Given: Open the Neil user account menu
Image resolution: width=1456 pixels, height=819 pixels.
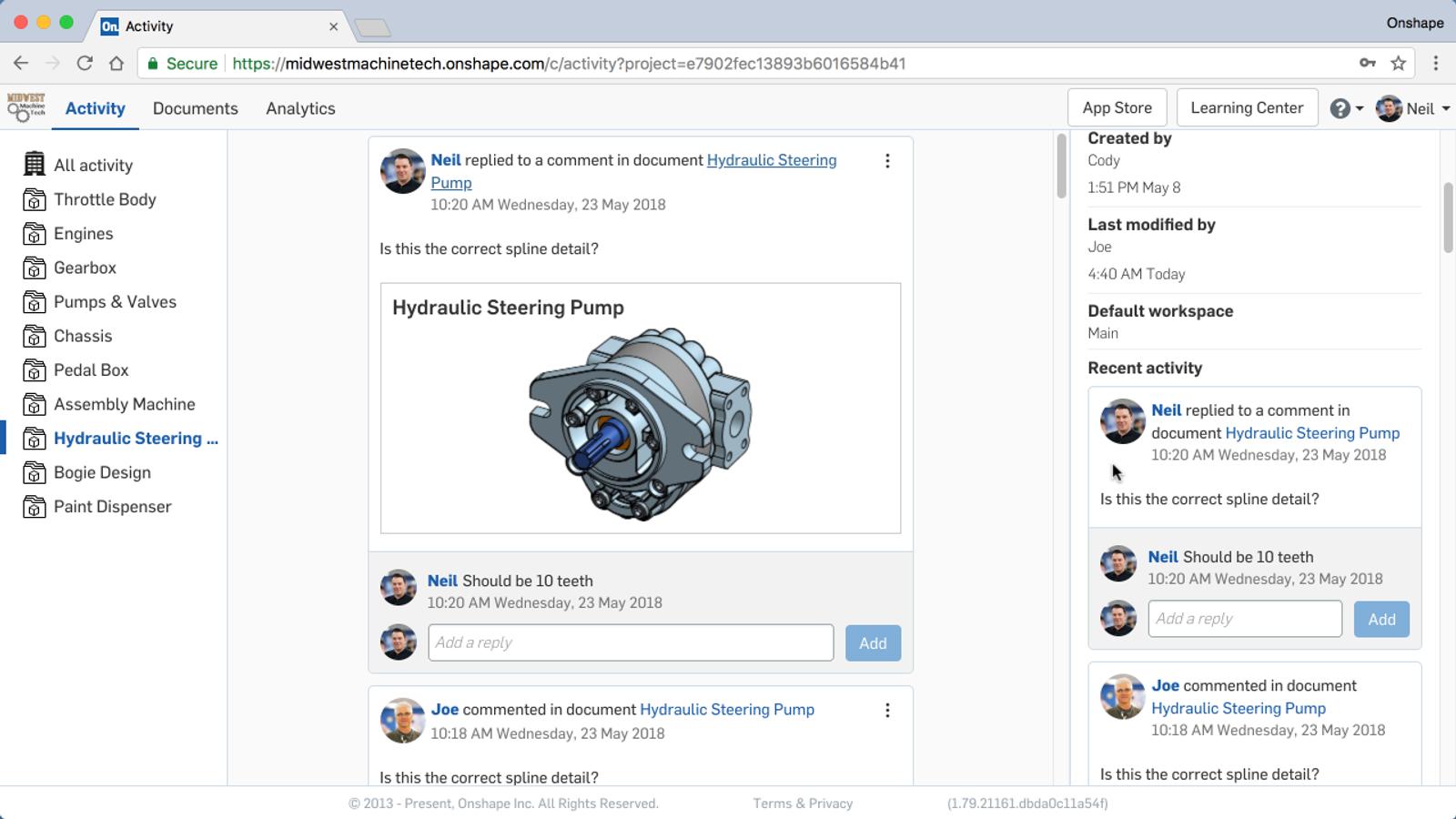Looking at the screenshot, I should pyautogui.click(x=1413, y=108).
